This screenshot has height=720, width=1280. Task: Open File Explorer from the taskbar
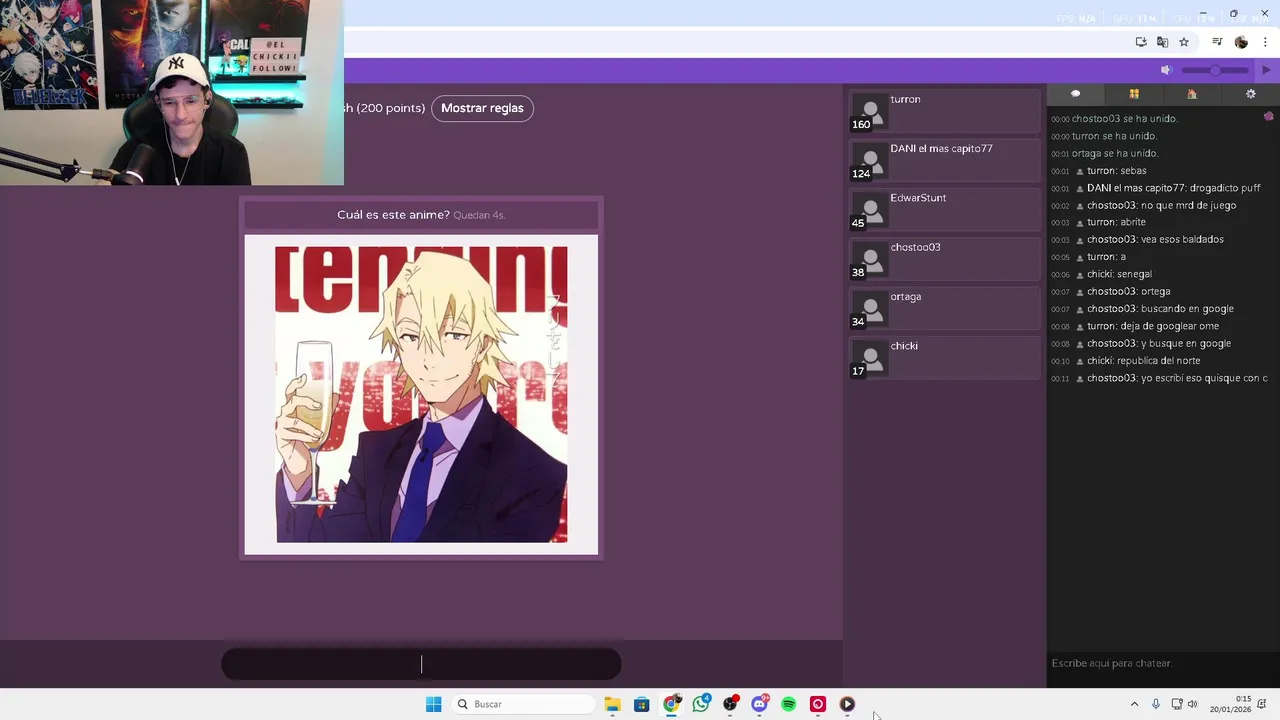[612, 704]
